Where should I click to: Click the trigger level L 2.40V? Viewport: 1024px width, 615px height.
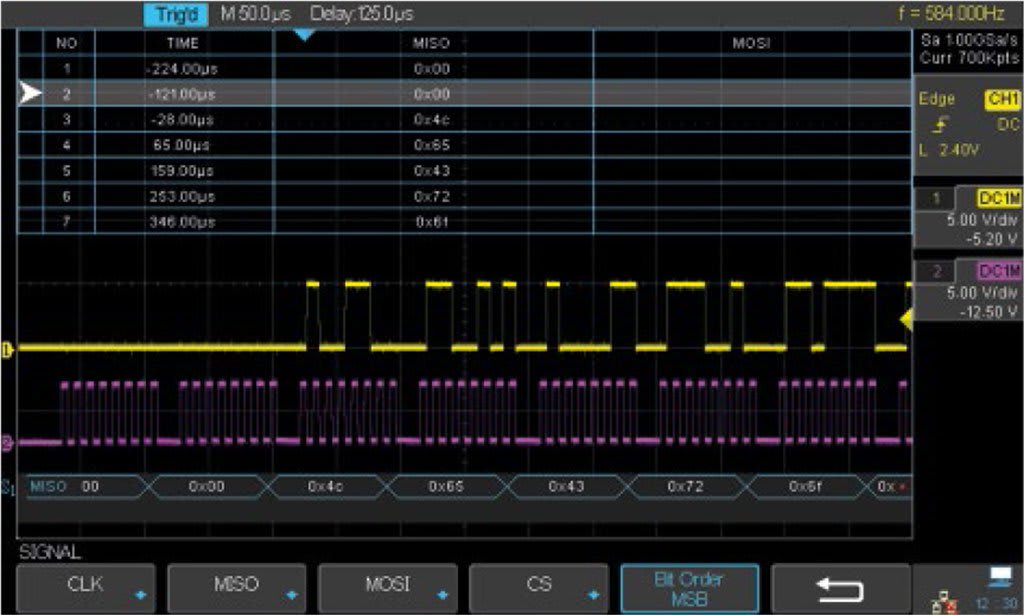pos(949,150)
